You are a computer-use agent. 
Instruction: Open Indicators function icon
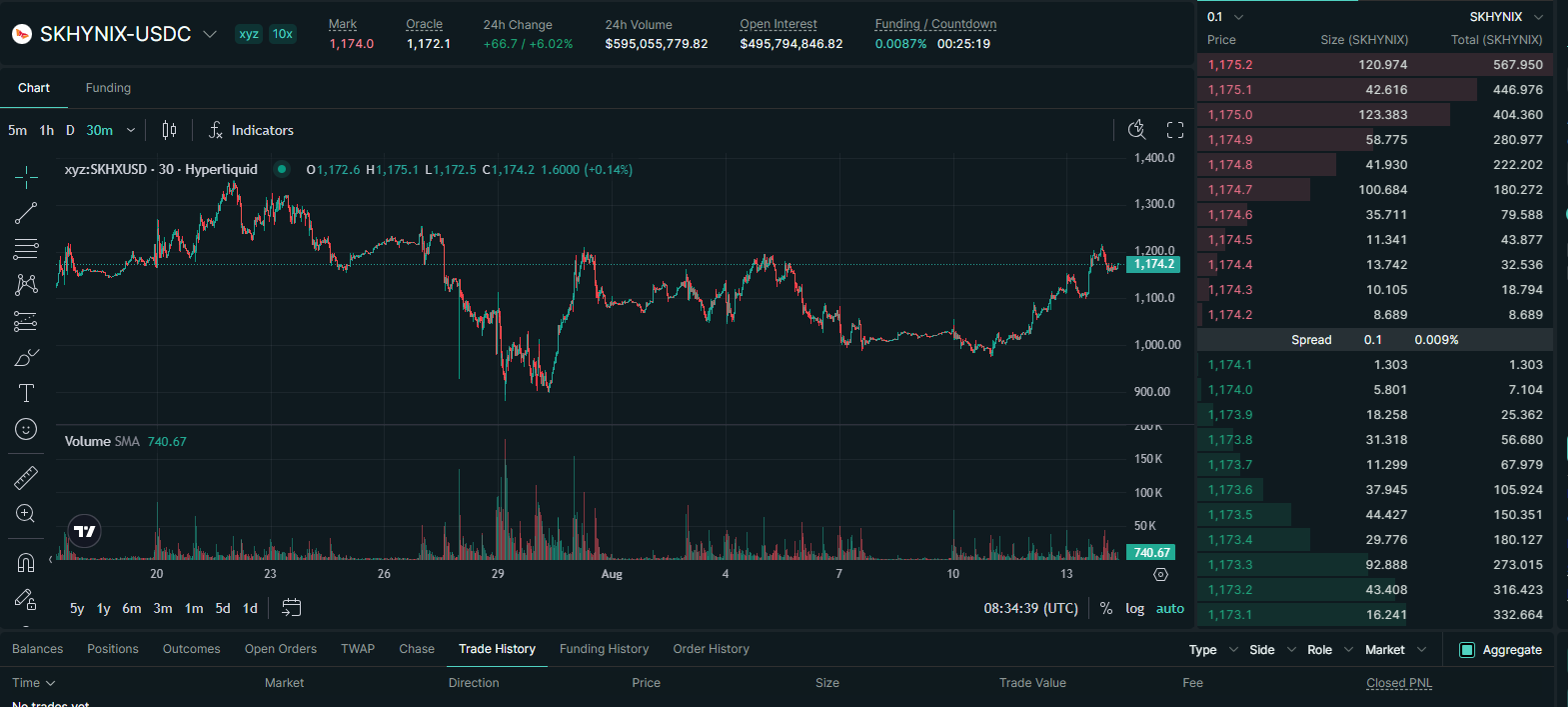[215, 130]
